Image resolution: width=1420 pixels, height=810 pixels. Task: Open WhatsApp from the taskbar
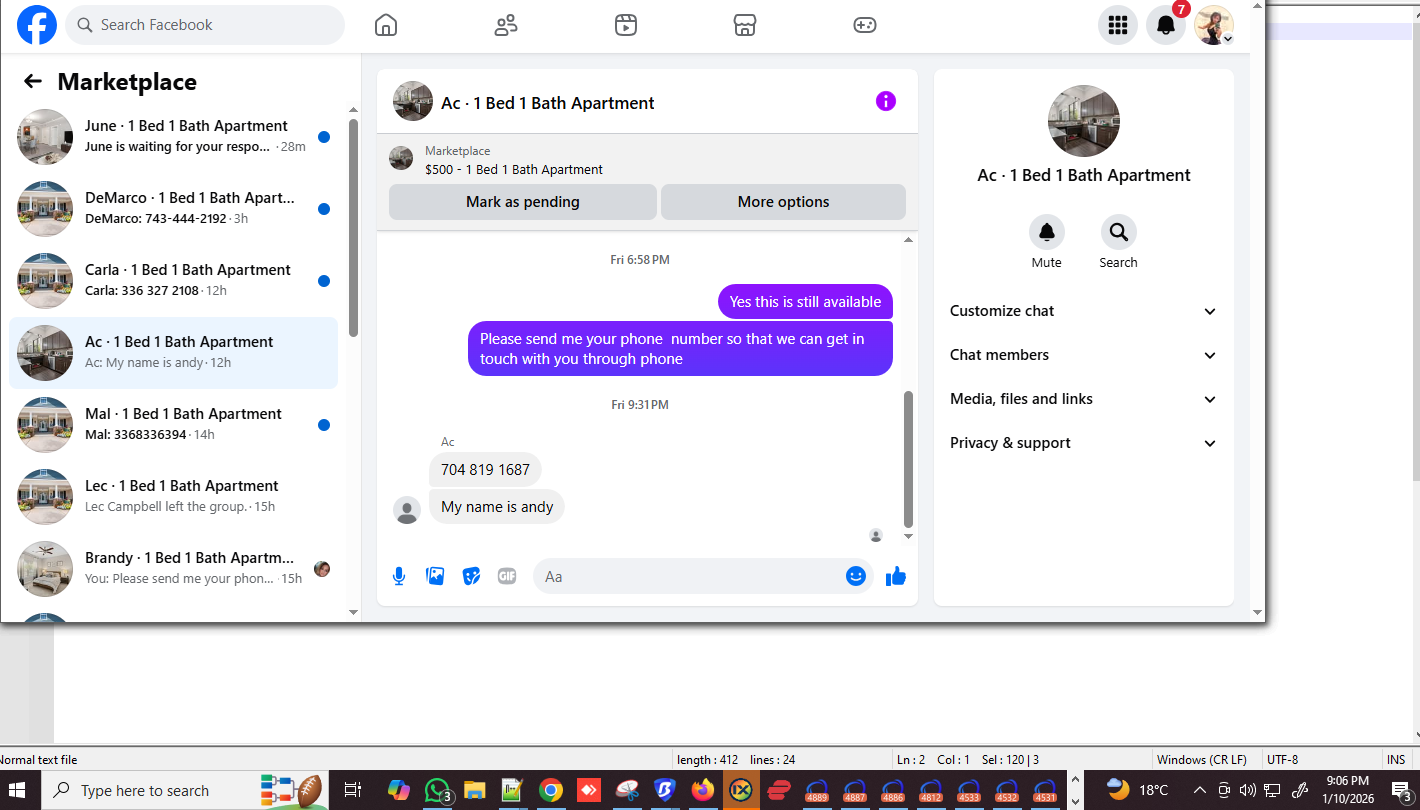(437, 790)
